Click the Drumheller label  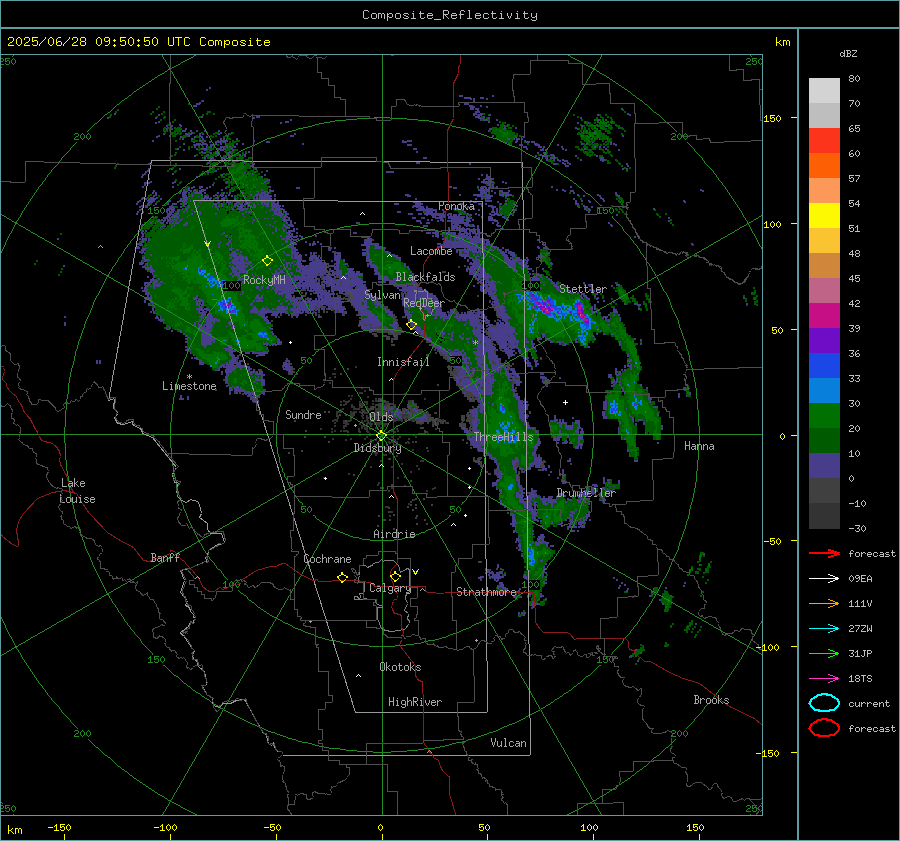click(586, 493)
